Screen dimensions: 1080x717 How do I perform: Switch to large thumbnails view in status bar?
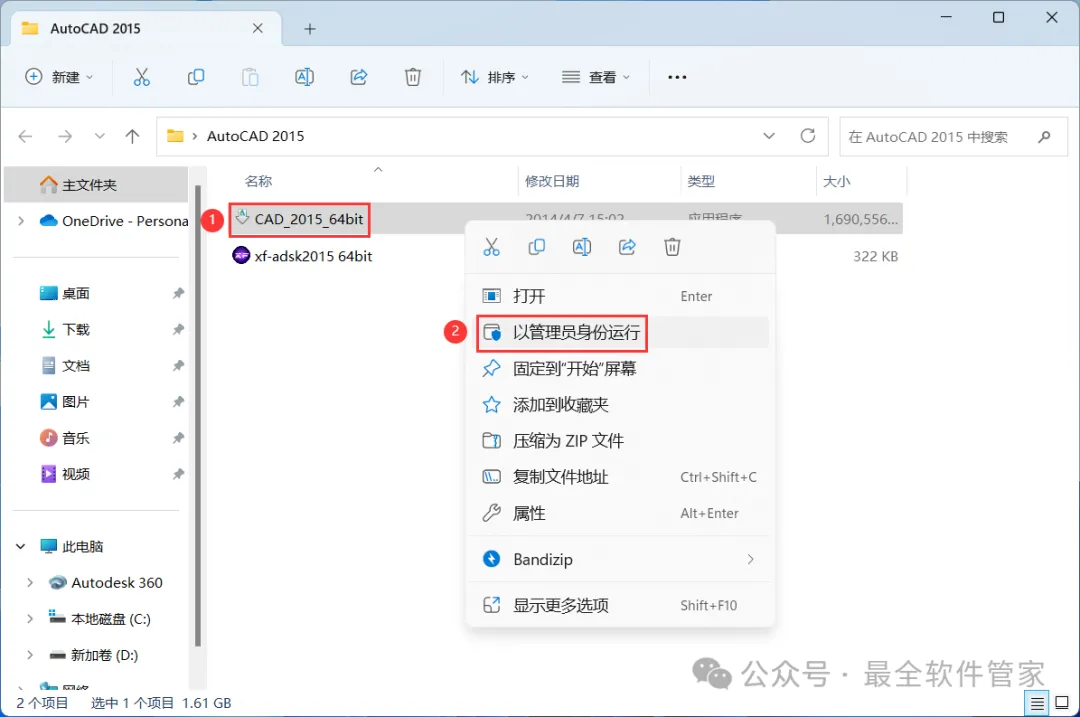tap(1062, 703)
